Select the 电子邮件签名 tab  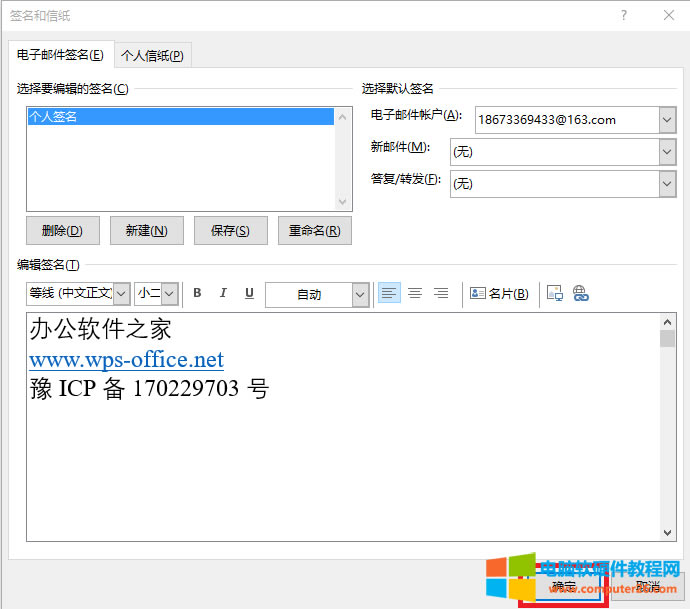(60, 55)
